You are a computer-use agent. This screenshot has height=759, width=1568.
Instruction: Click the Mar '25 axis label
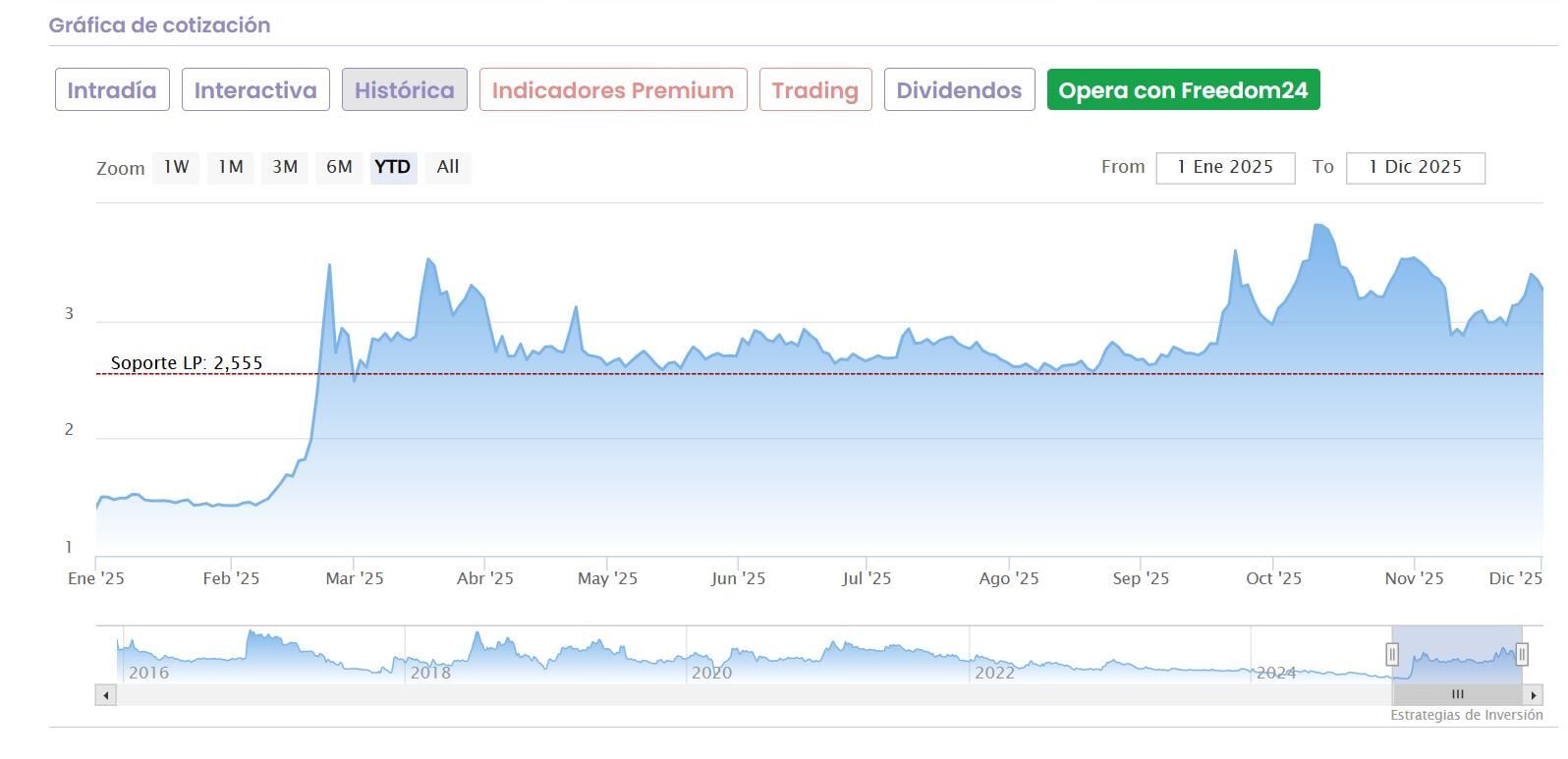(x=355, y=578)
